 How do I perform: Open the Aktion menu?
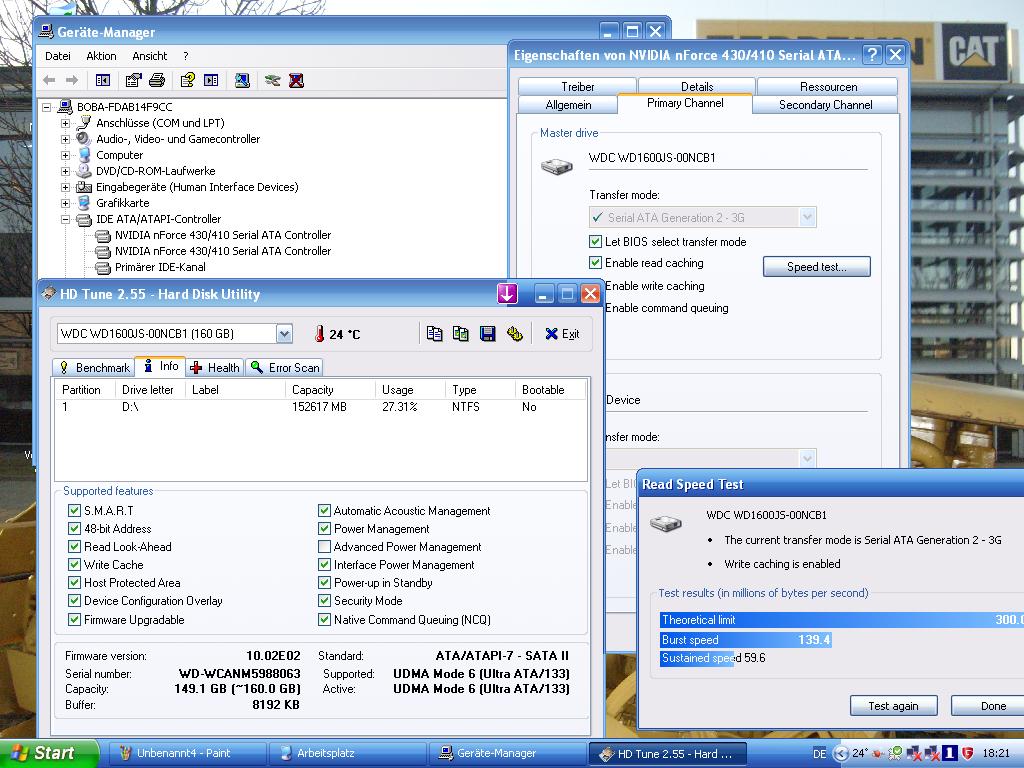[101, 56]
